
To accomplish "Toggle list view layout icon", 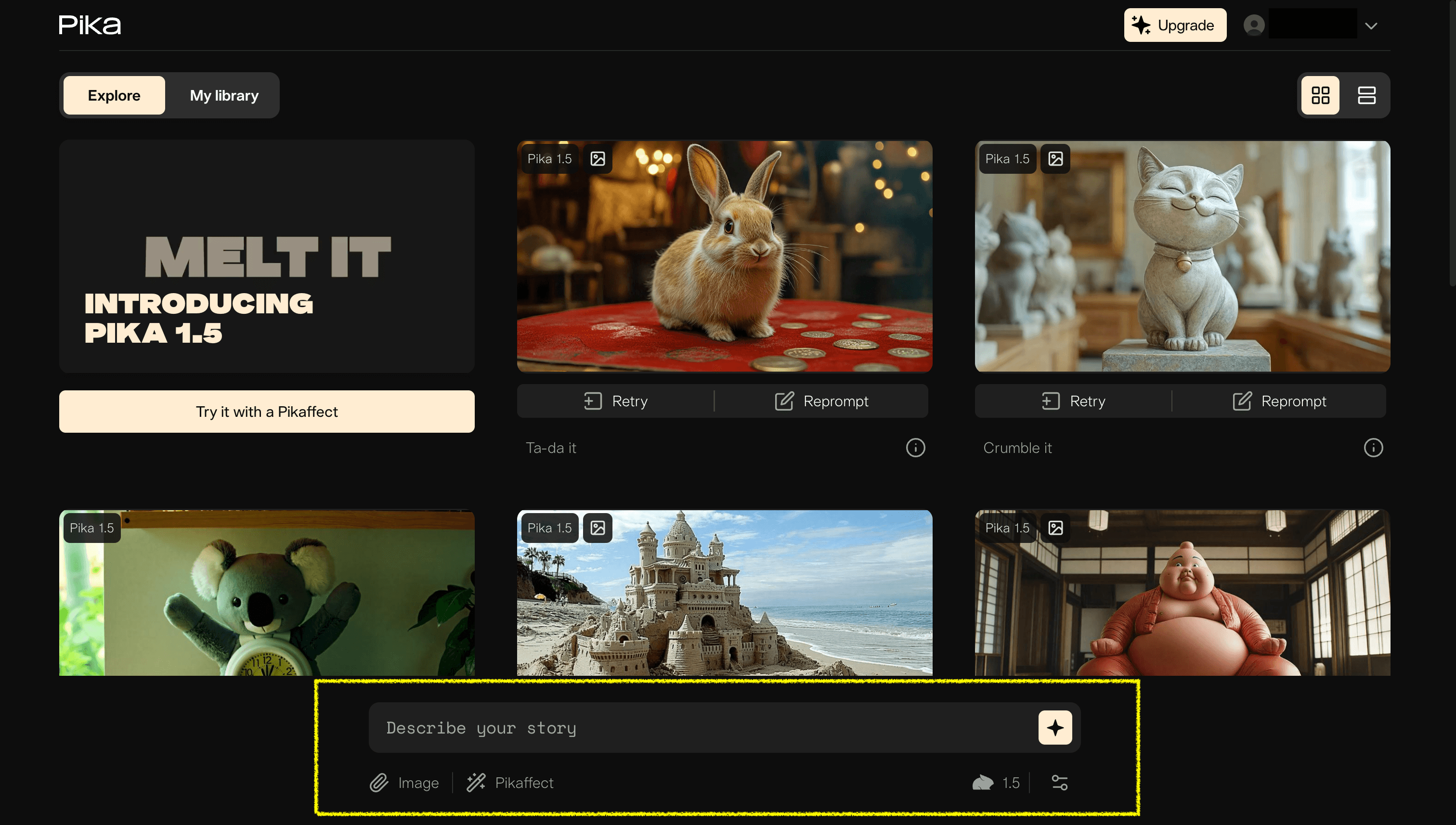I will pos(1365,95).
